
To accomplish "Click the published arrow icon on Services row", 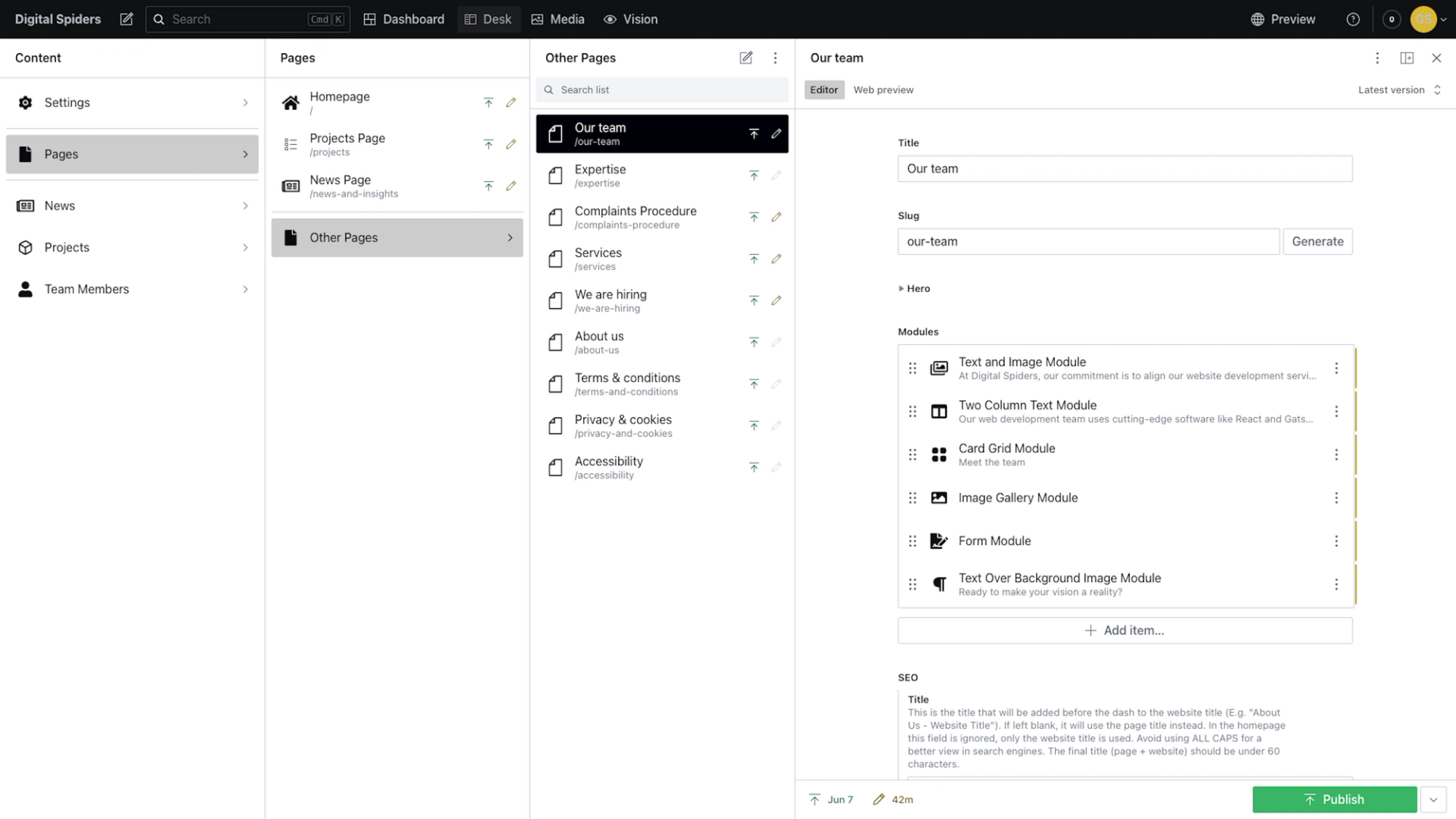I will (754, 259).
